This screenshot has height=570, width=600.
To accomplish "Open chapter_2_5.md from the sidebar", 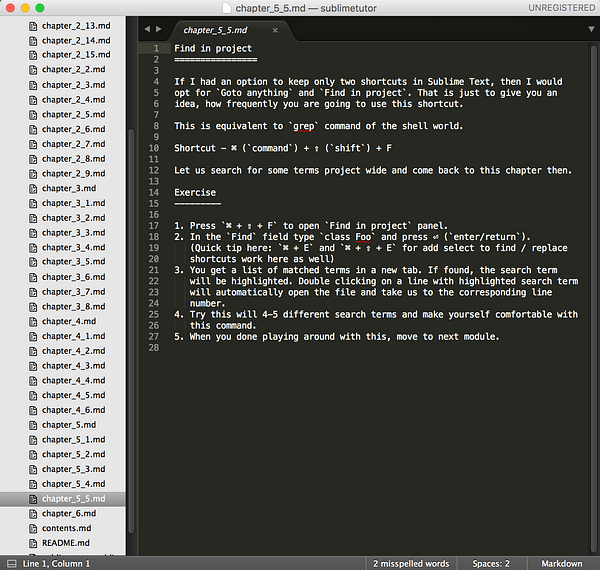I will (73, 114).
